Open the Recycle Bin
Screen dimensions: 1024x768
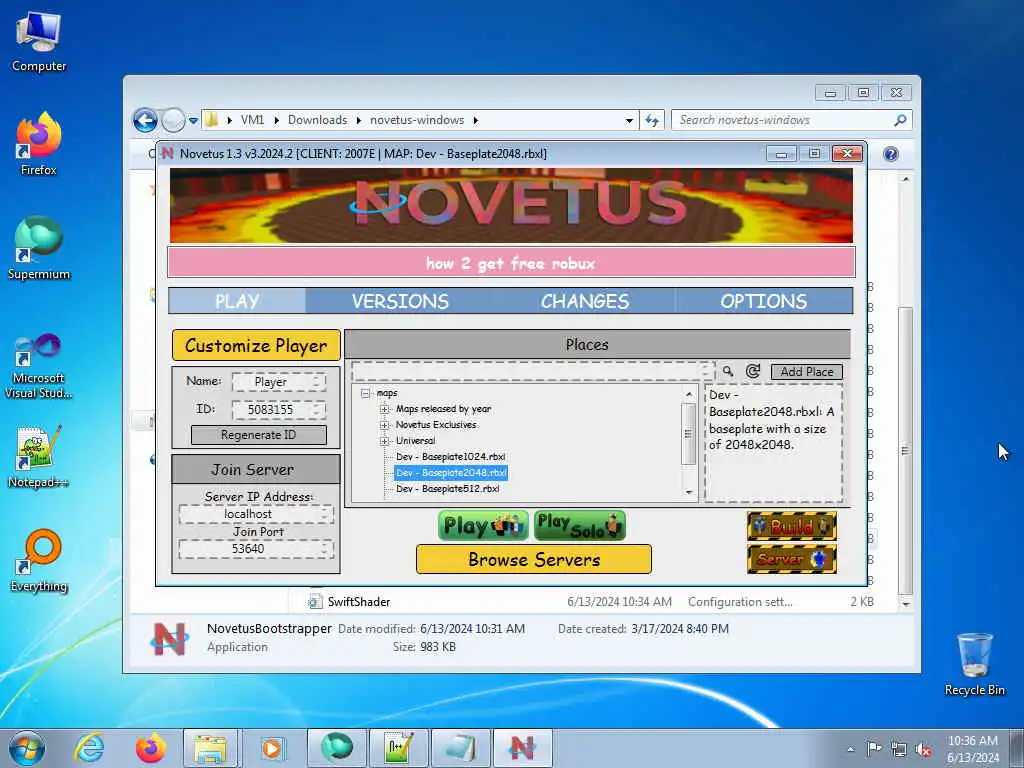point(974,664)
